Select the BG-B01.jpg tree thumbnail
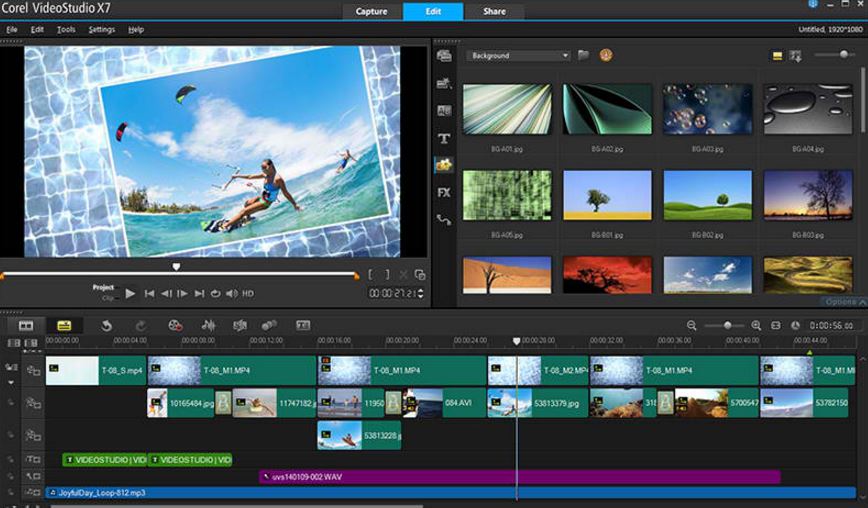Screen dimensions: 868x508 (607, 195)
